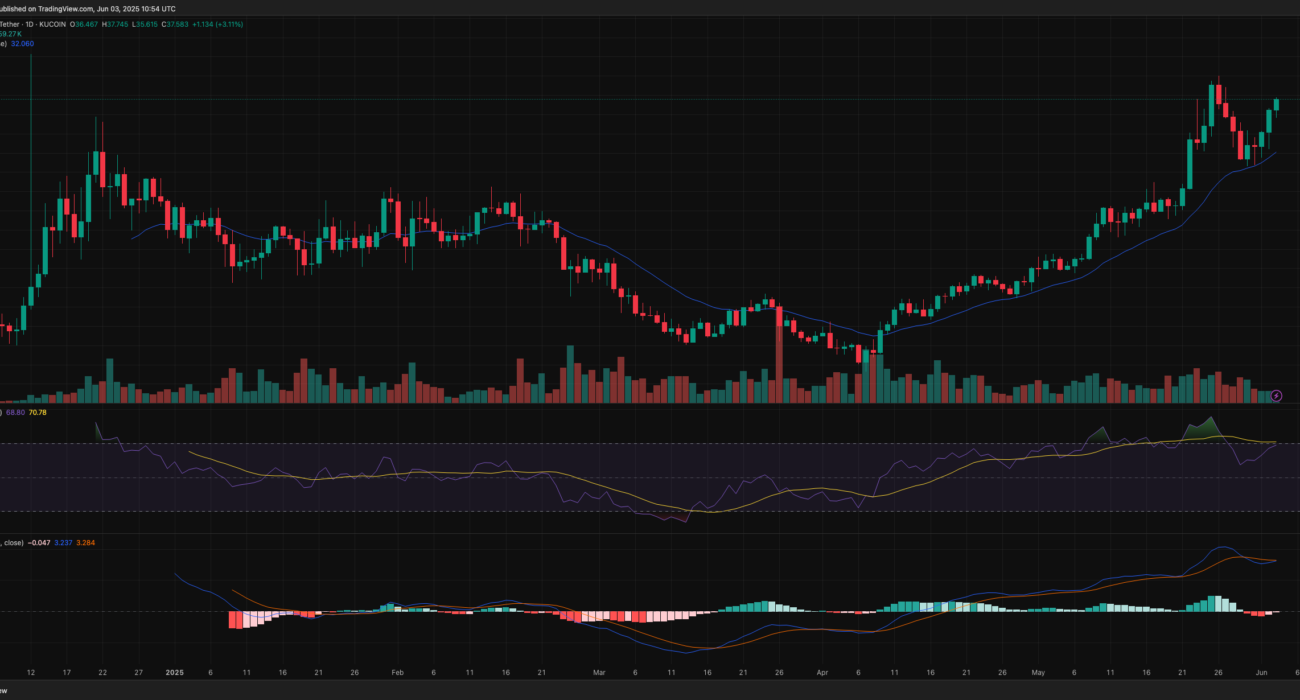Click the Apr label on time axis
Image resolution: width=1300 pixels, height=700 pixels.
pos(821,674)
